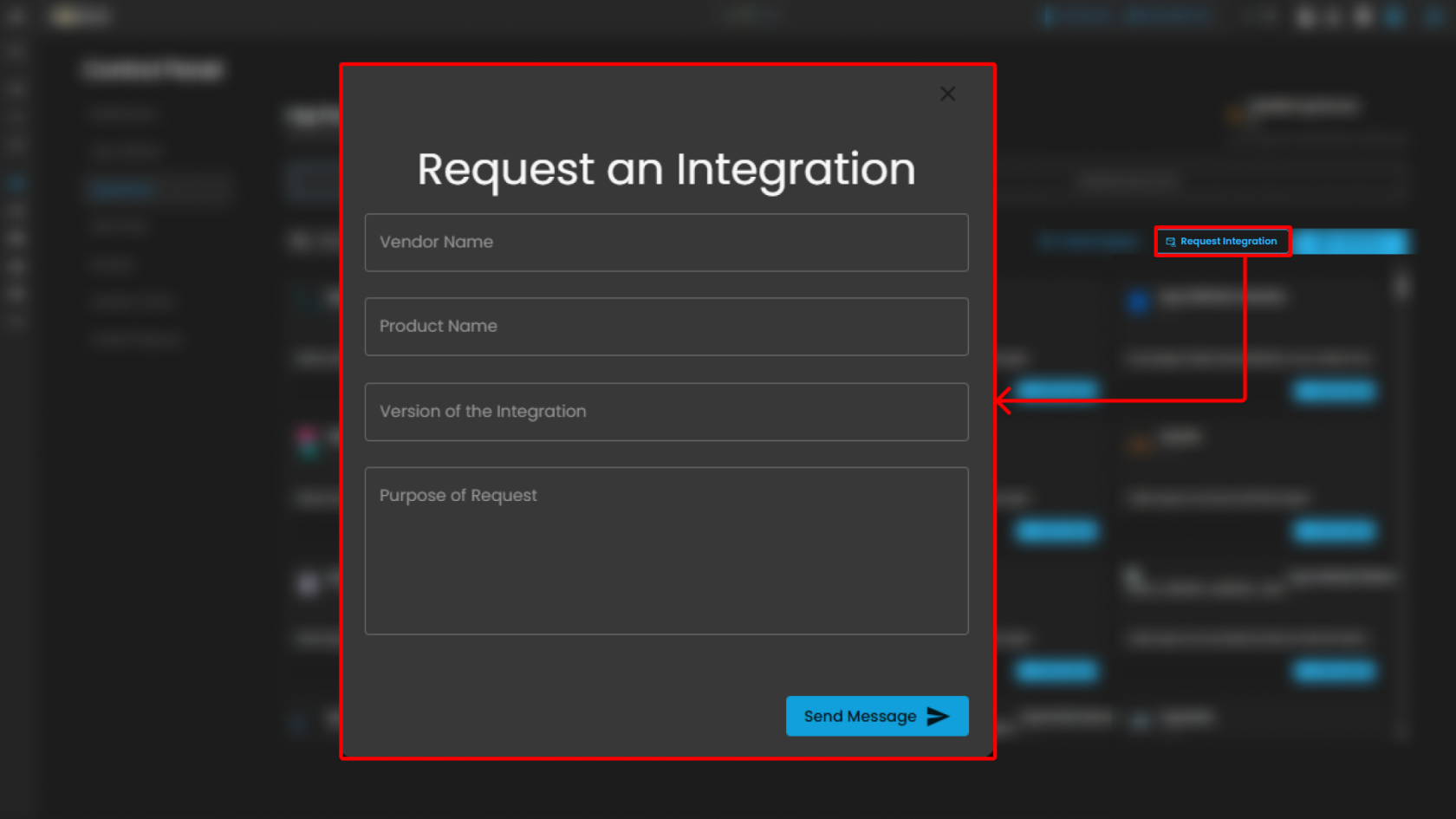Click the envelope icon beside Request Integration

(x=1170, y=242)
